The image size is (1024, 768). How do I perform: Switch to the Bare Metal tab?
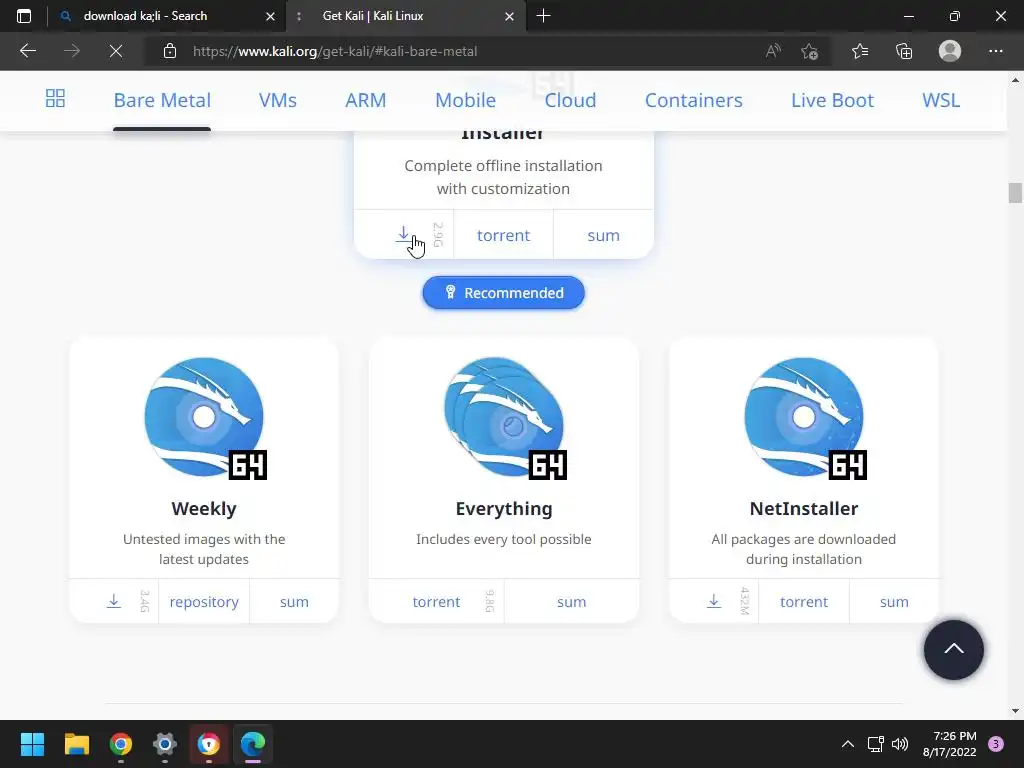tap(162, 100)
